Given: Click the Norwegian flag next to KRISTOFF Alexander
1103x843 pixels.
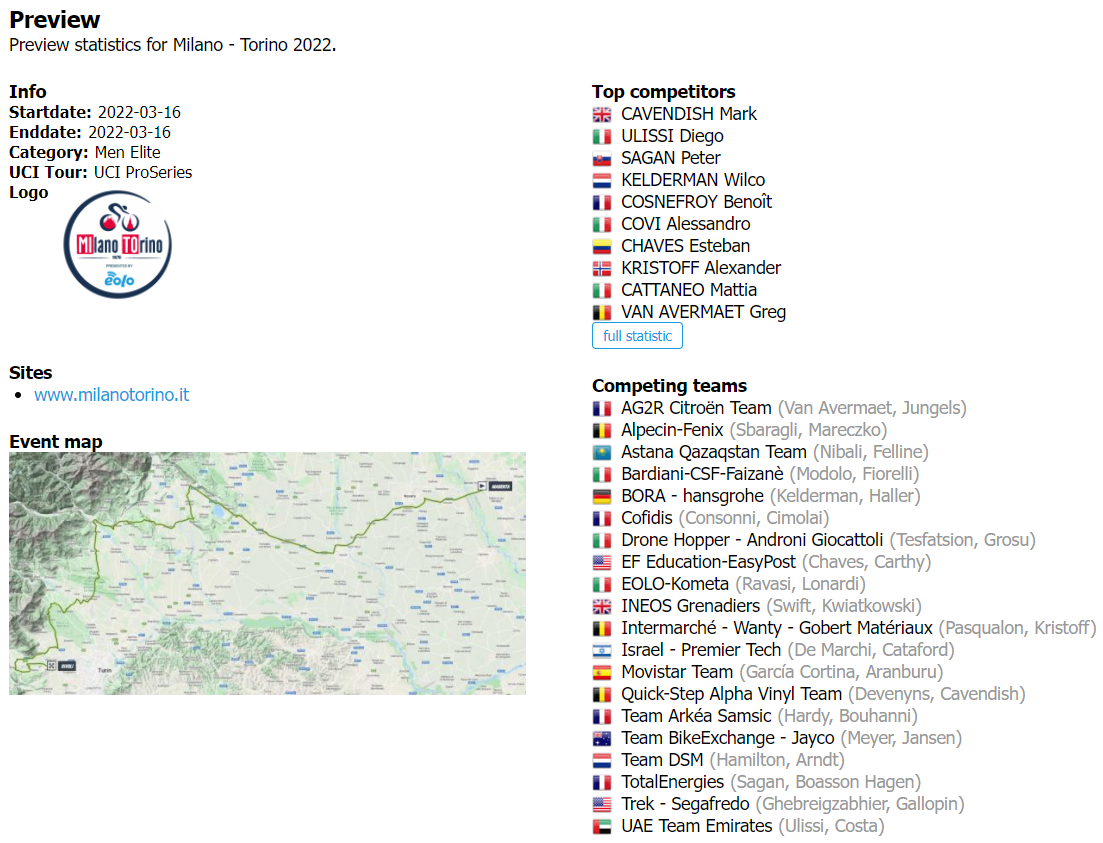Looking at the screenshot, I should (x=601, y=268).
